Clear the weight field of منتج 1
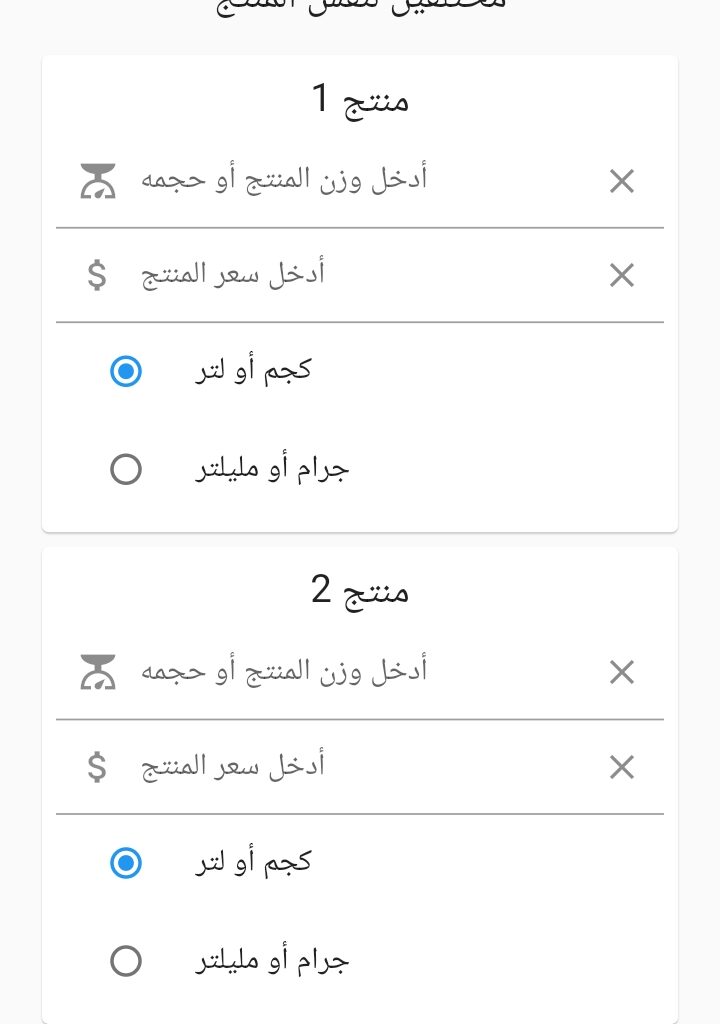The image size is (720, 1024). click(x=622, y=181)
